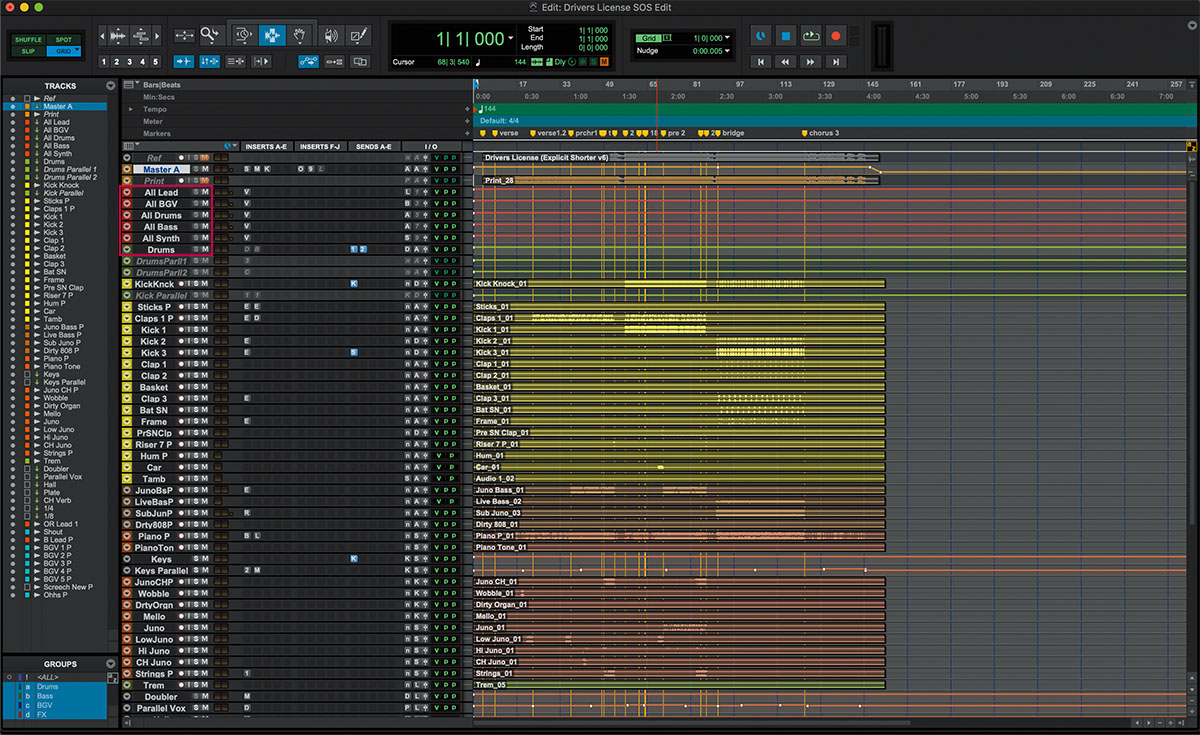1200x735 pixels.
Task: Select the Zoomer tool
Action: point(210,35)
